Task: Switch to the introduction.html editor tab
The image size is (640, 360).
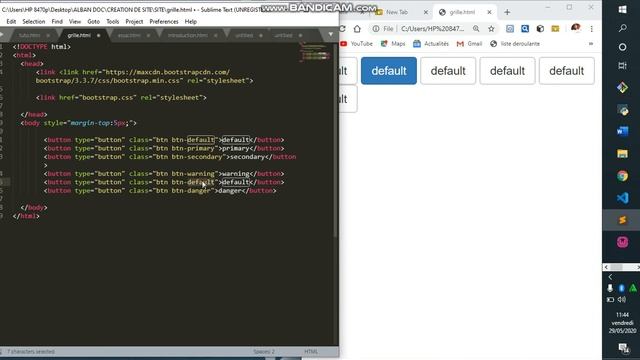Action: point(187,36)
